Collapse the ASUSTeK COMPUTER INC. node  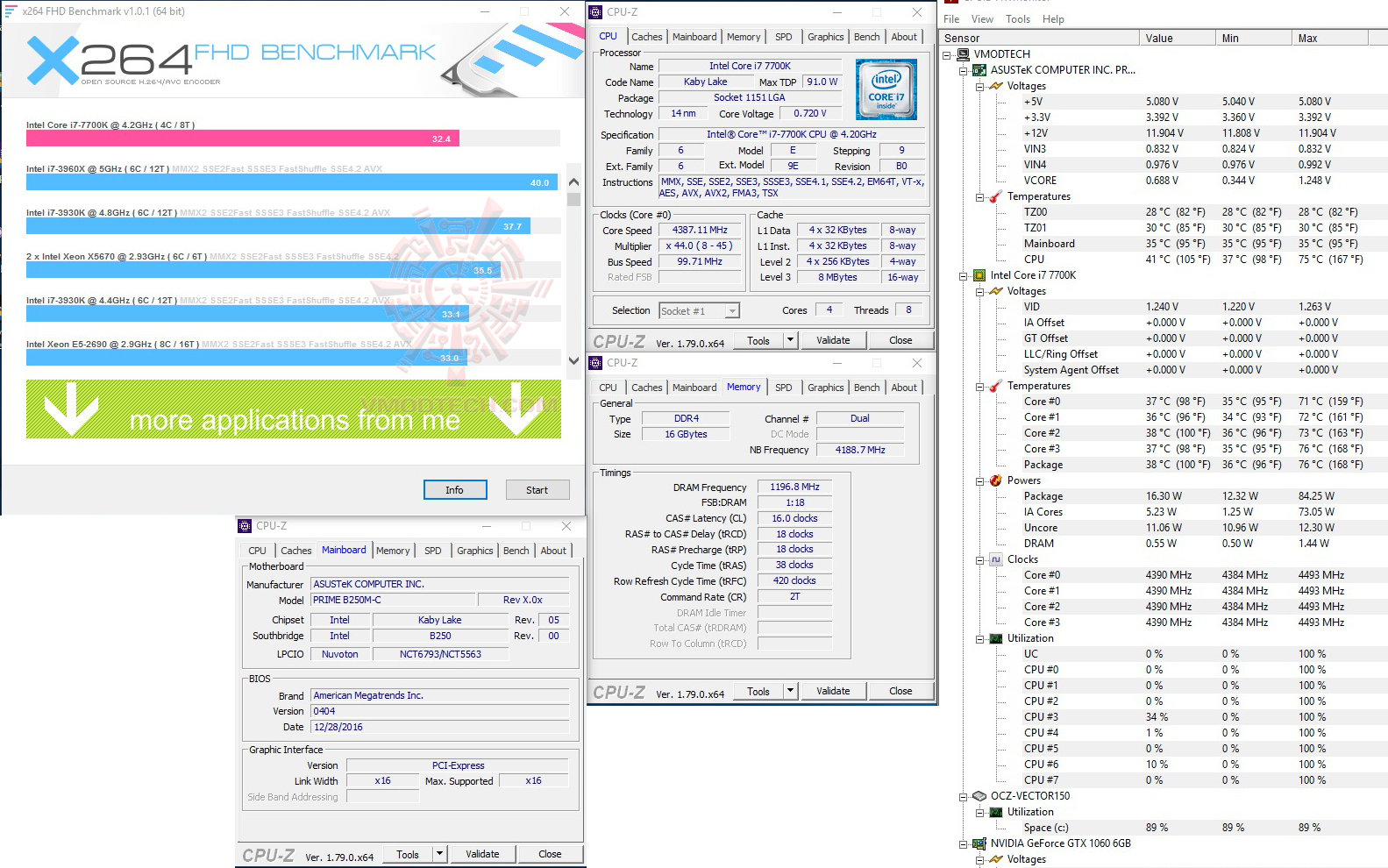[x=964, y=70]
